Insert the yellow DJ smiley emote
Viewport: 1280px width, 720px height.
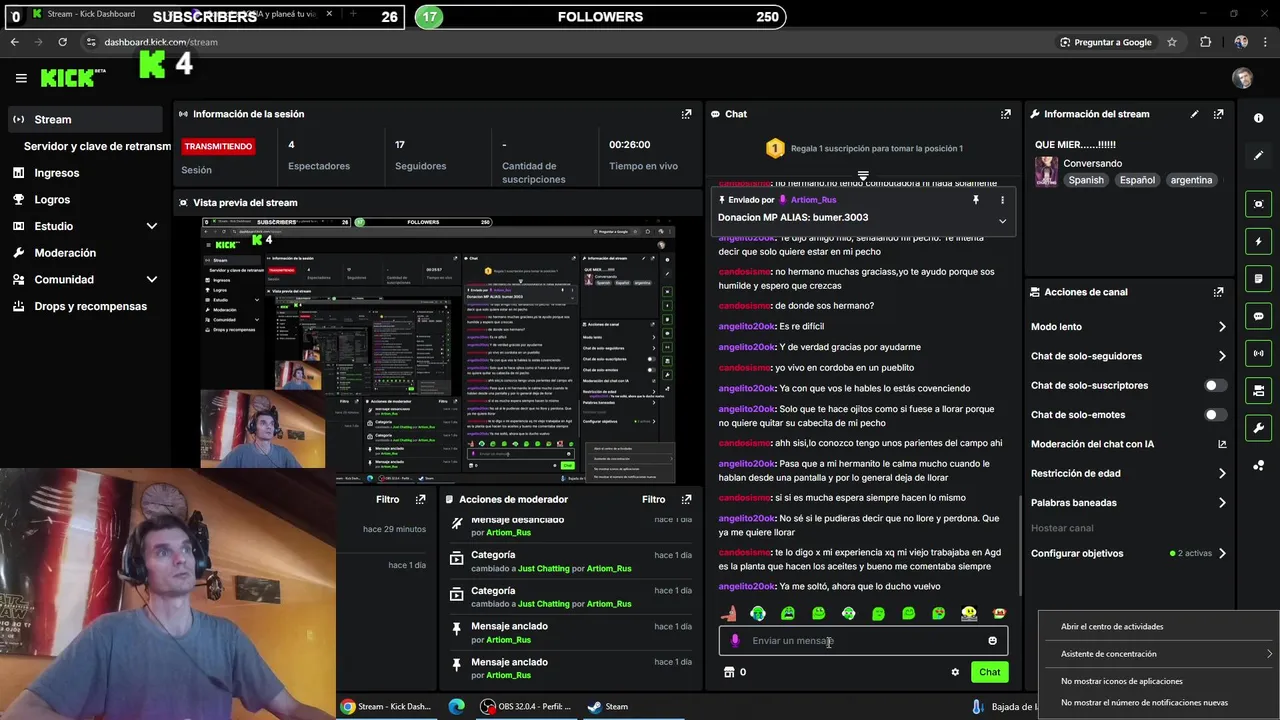(969, 613)
